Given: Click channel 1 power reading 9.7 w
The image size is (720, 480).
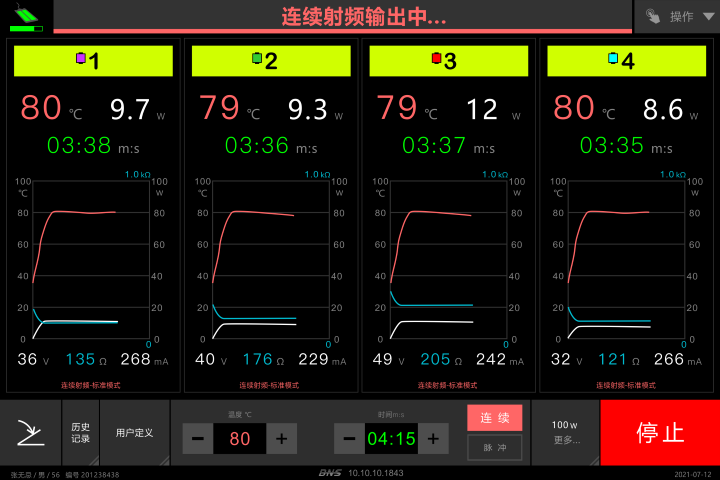Looking at the screenshot, I should [137, 109].
